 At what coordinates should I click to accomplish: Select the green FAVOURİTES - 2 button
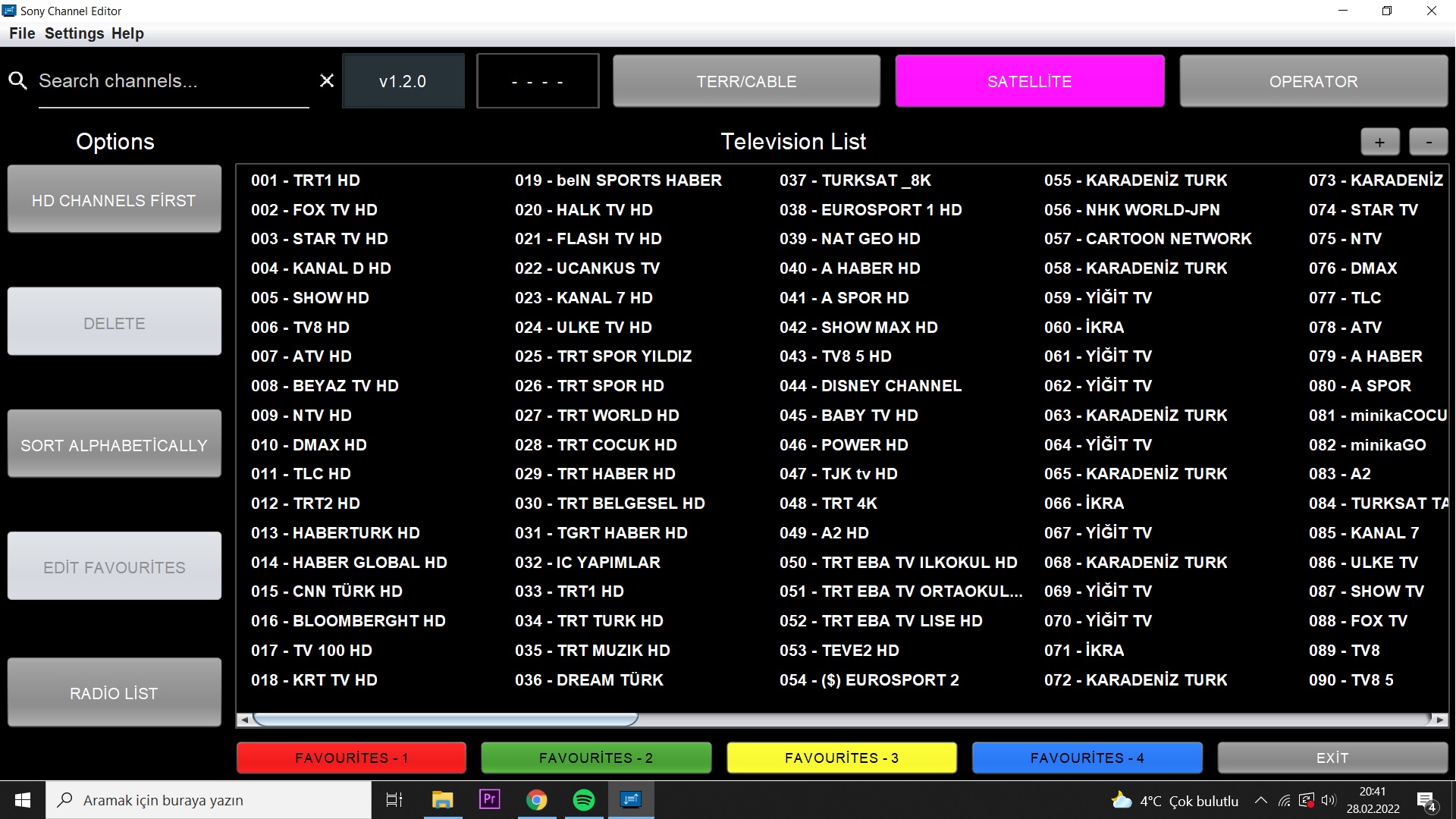[x=596, y=758]
